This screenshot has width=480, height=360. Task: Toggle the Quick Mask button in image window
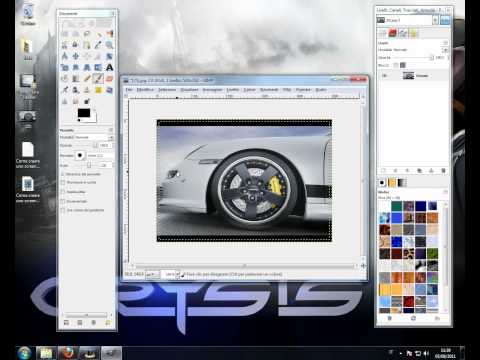coord(126,266)
